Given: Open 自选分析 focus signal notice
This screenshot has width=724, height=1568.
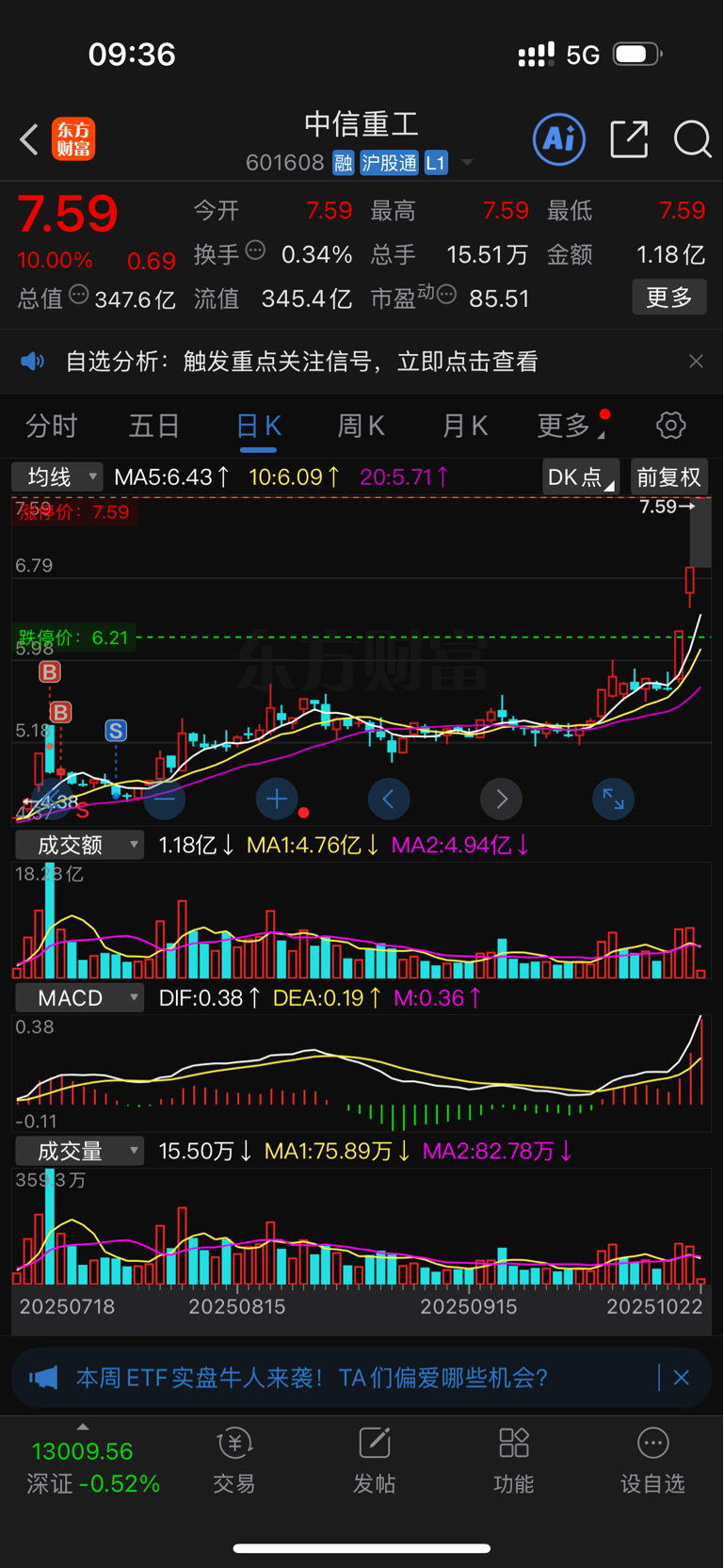Looking at the screenshot, I should click(301, 362).
